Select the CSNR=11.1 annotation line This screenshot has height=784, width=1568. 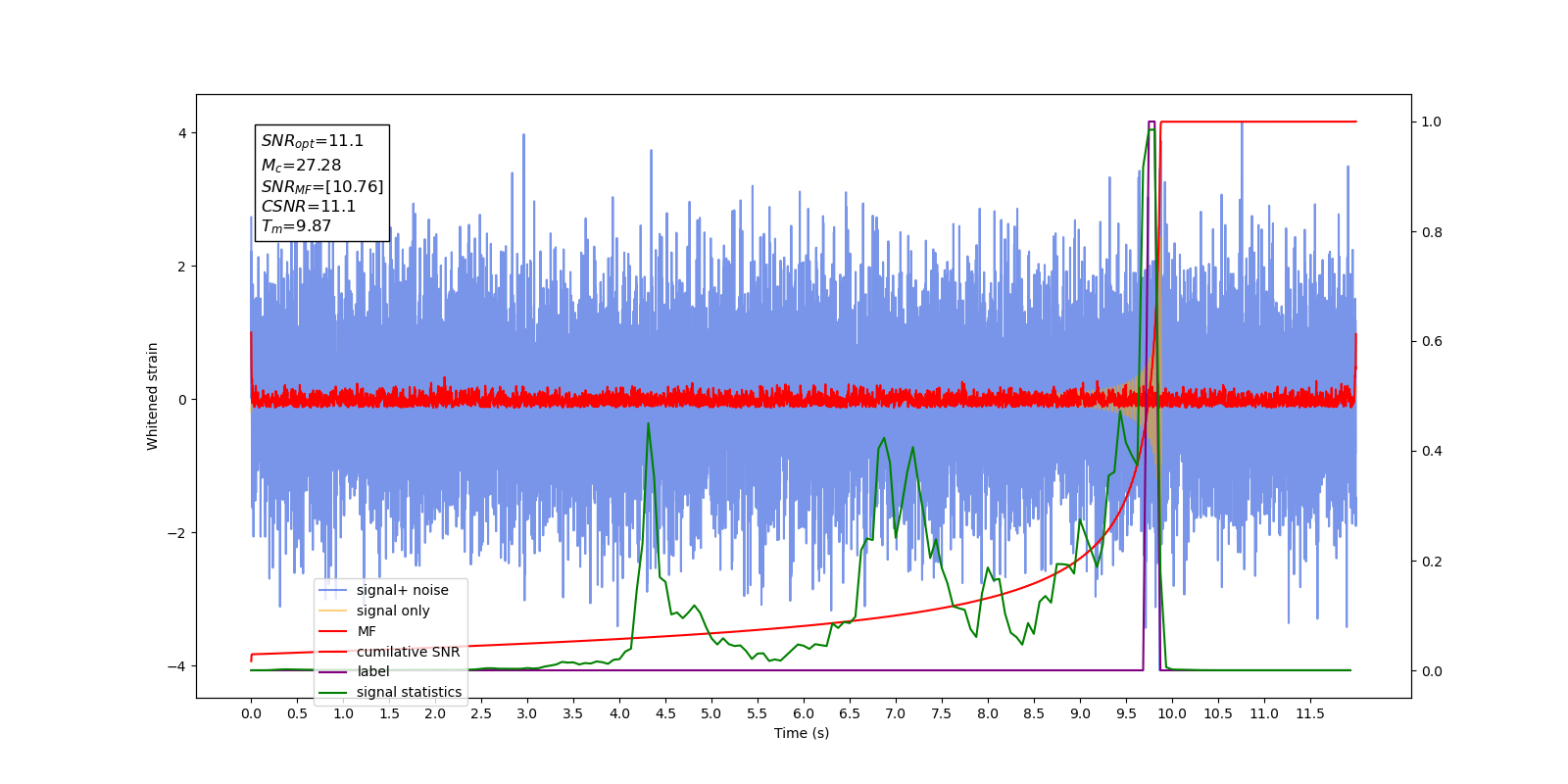tap(309, 206)
